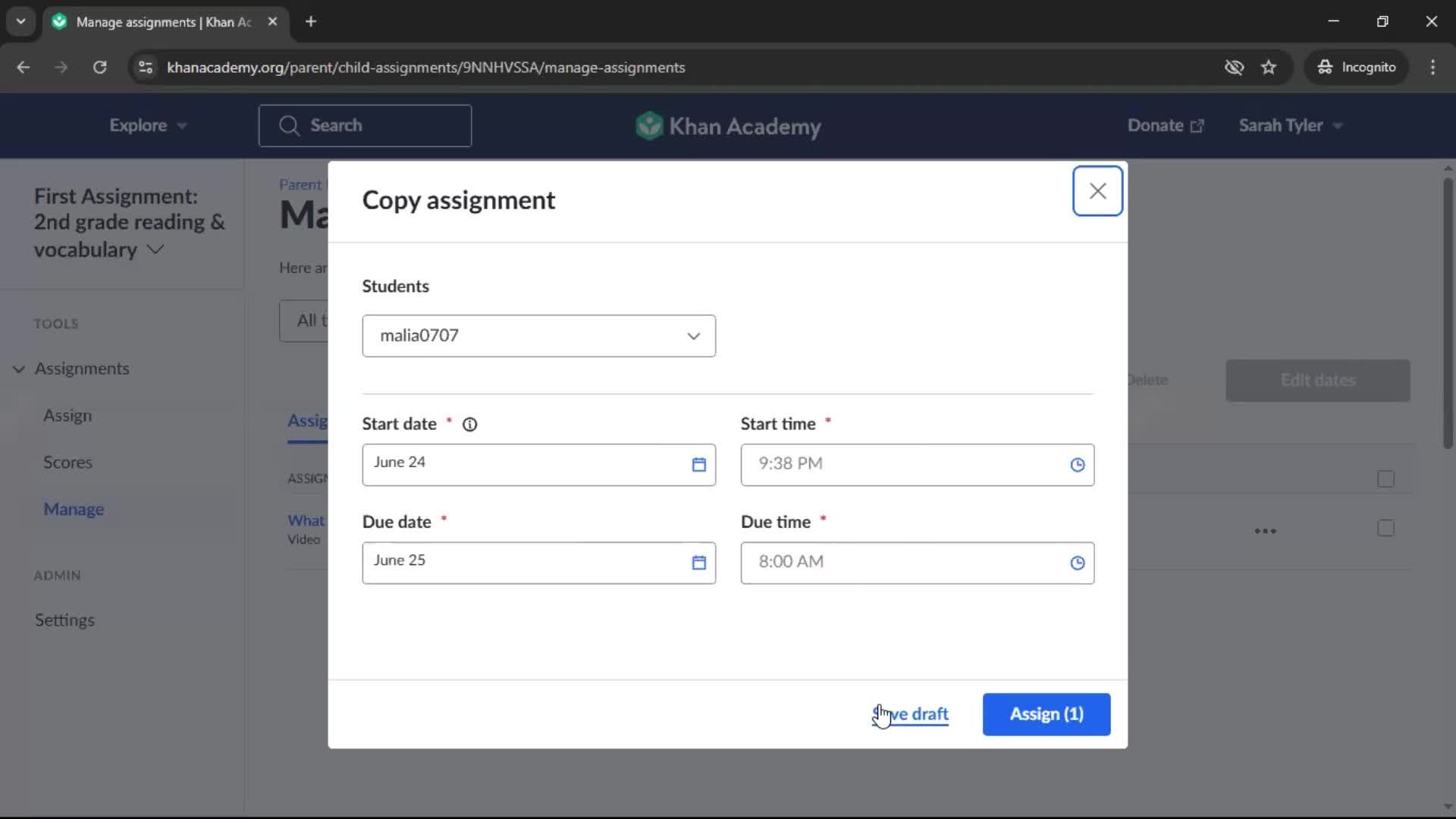
Task: Open the site information icon in address bar
Action: (x=146, y=67)
